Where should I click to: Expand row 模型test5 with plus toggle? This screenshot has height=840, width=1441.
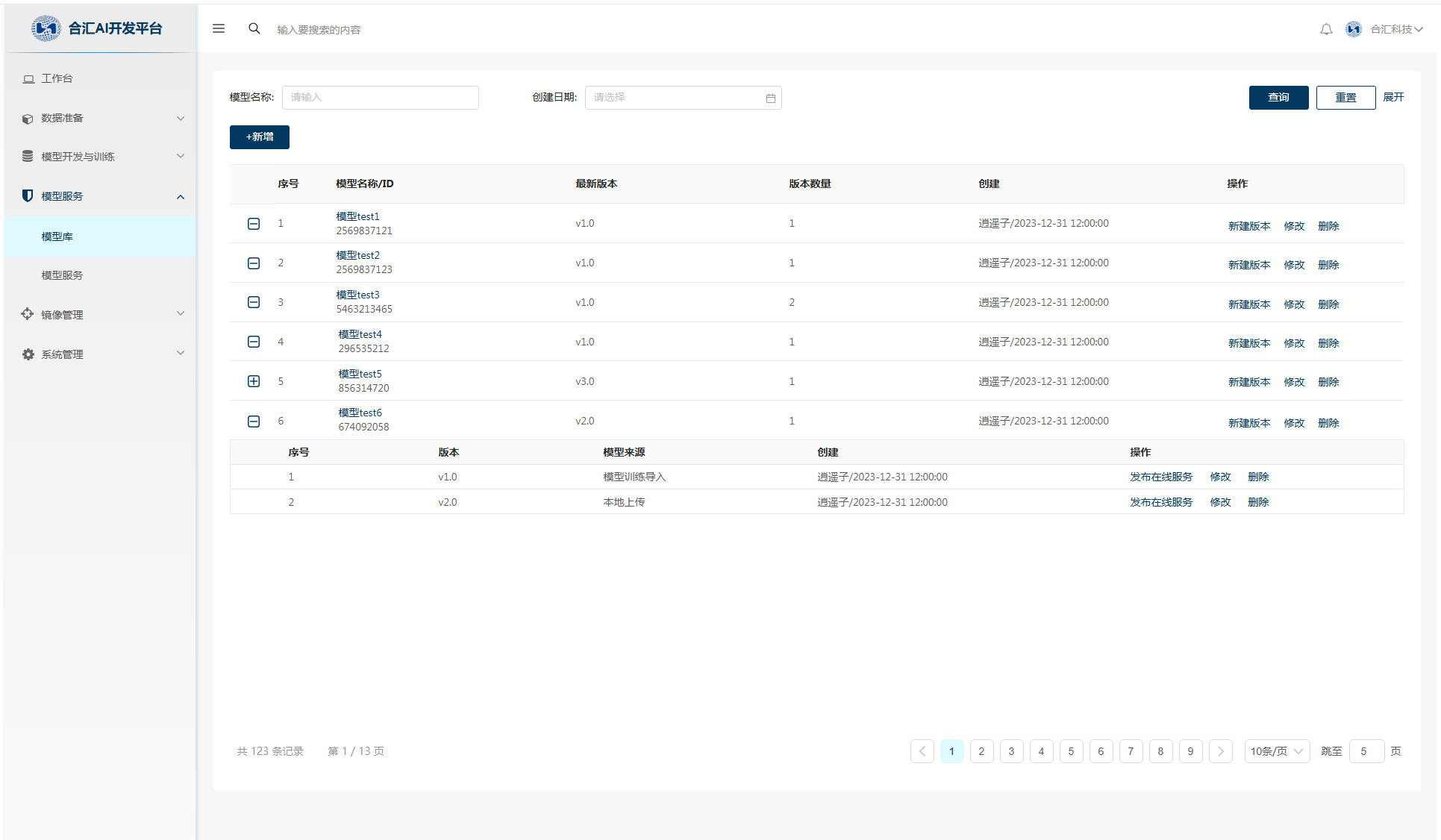click(254, 381)
